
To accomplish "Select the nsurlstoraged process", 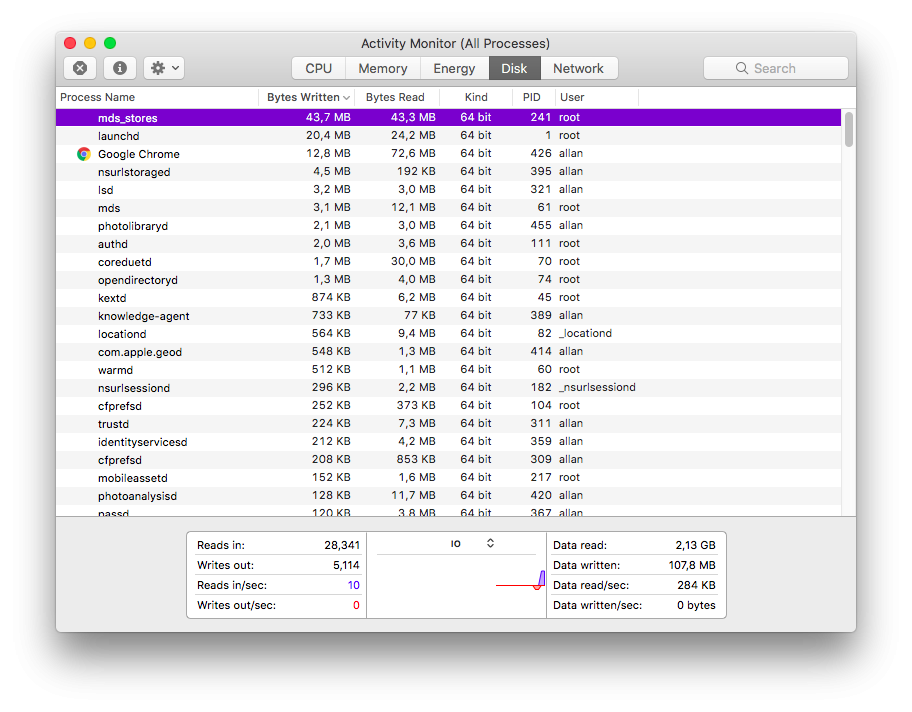I will point(448,172).
